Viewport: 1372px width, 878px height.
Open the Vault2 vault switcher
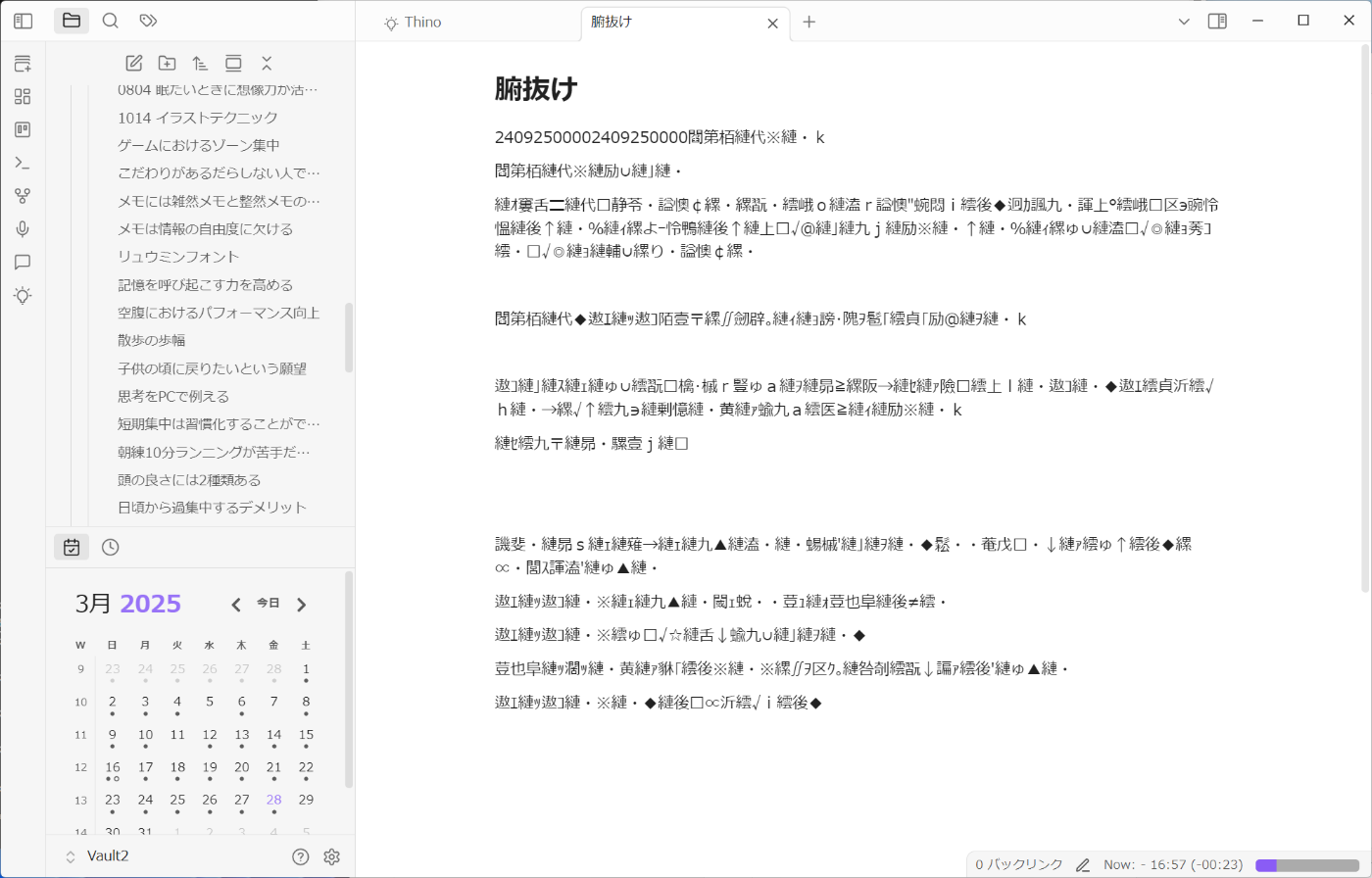coord(97,856)
